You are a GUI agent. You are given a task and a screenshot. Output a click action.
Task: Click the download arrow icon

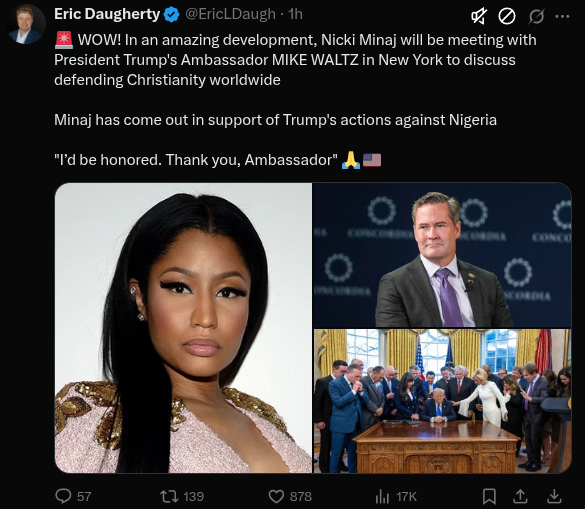click(x=554, y=496)
